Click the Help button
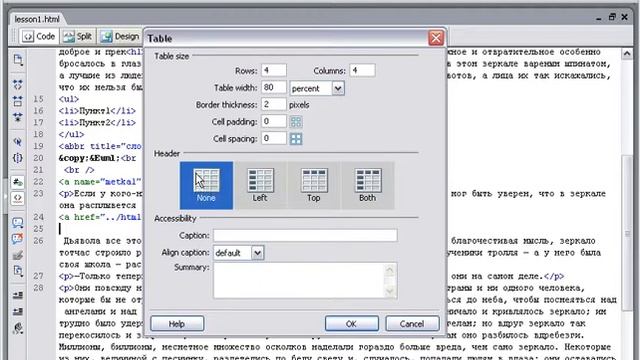Viewport: 640px width, 360px height. pyautogui.click(x=177, y=324)
